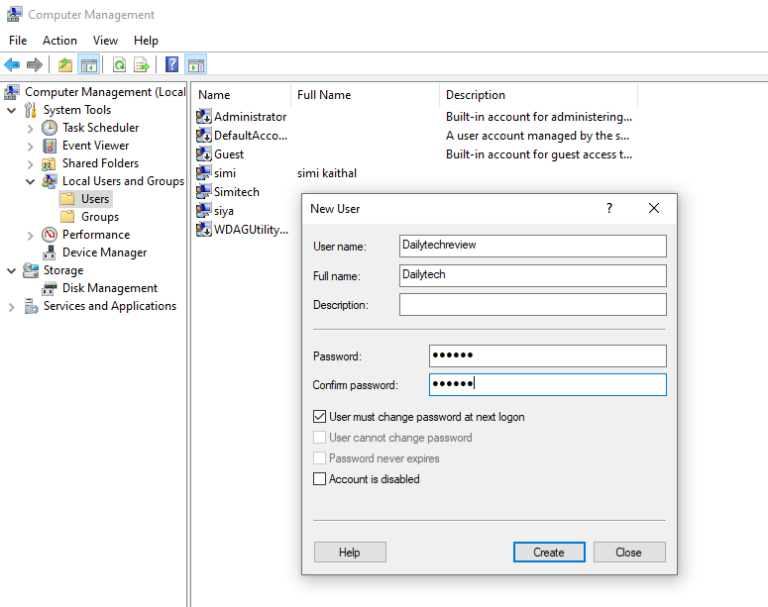
Task: Check the Account is disabled box
Action: point(319,479)
